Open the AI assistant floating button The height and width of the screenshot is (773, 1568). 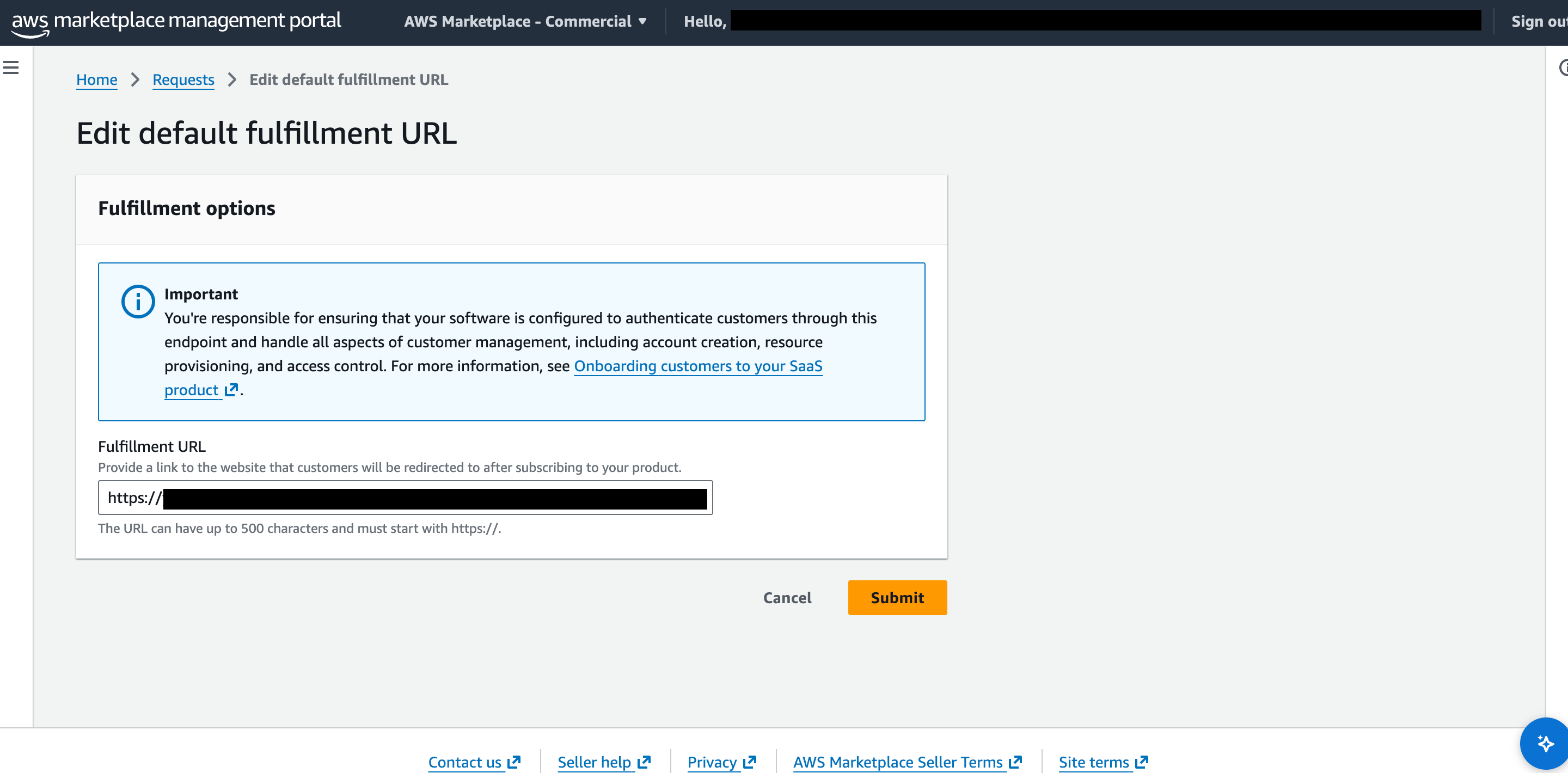pyautogui.click(x=1545, y=744)
